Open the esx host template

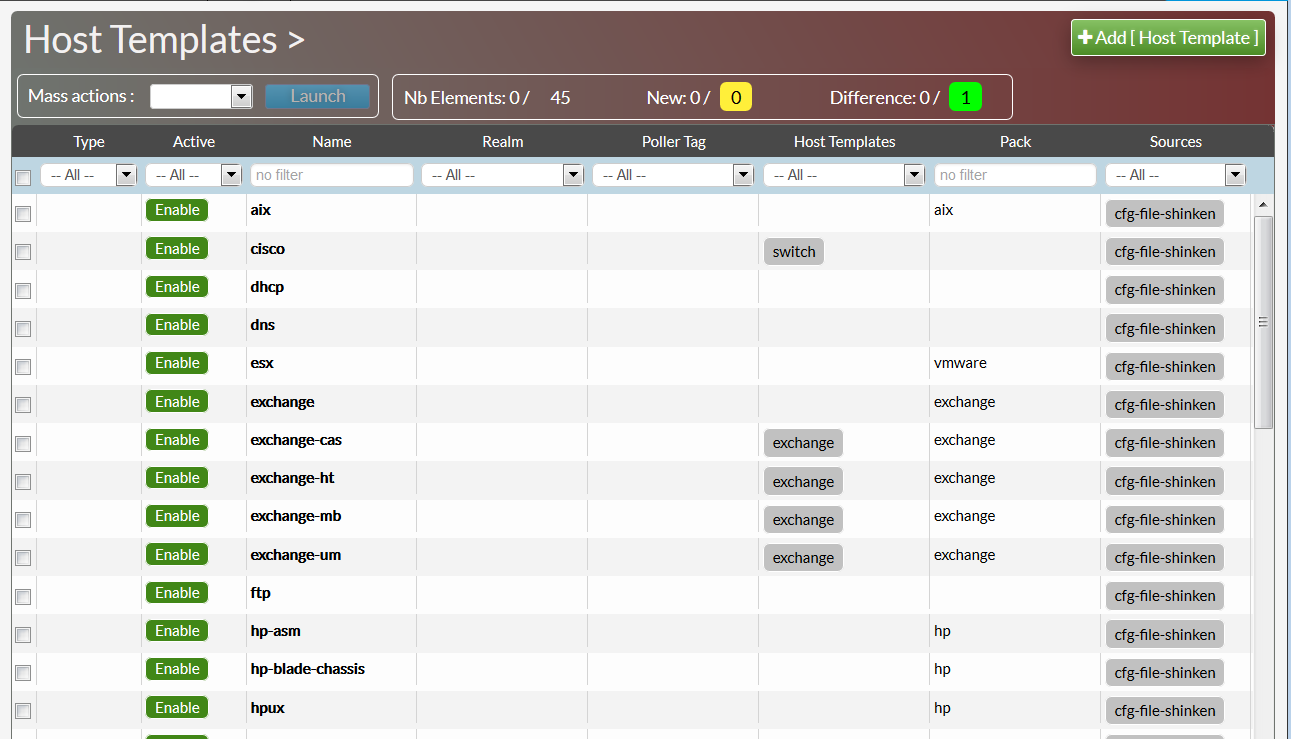[262, 363]
